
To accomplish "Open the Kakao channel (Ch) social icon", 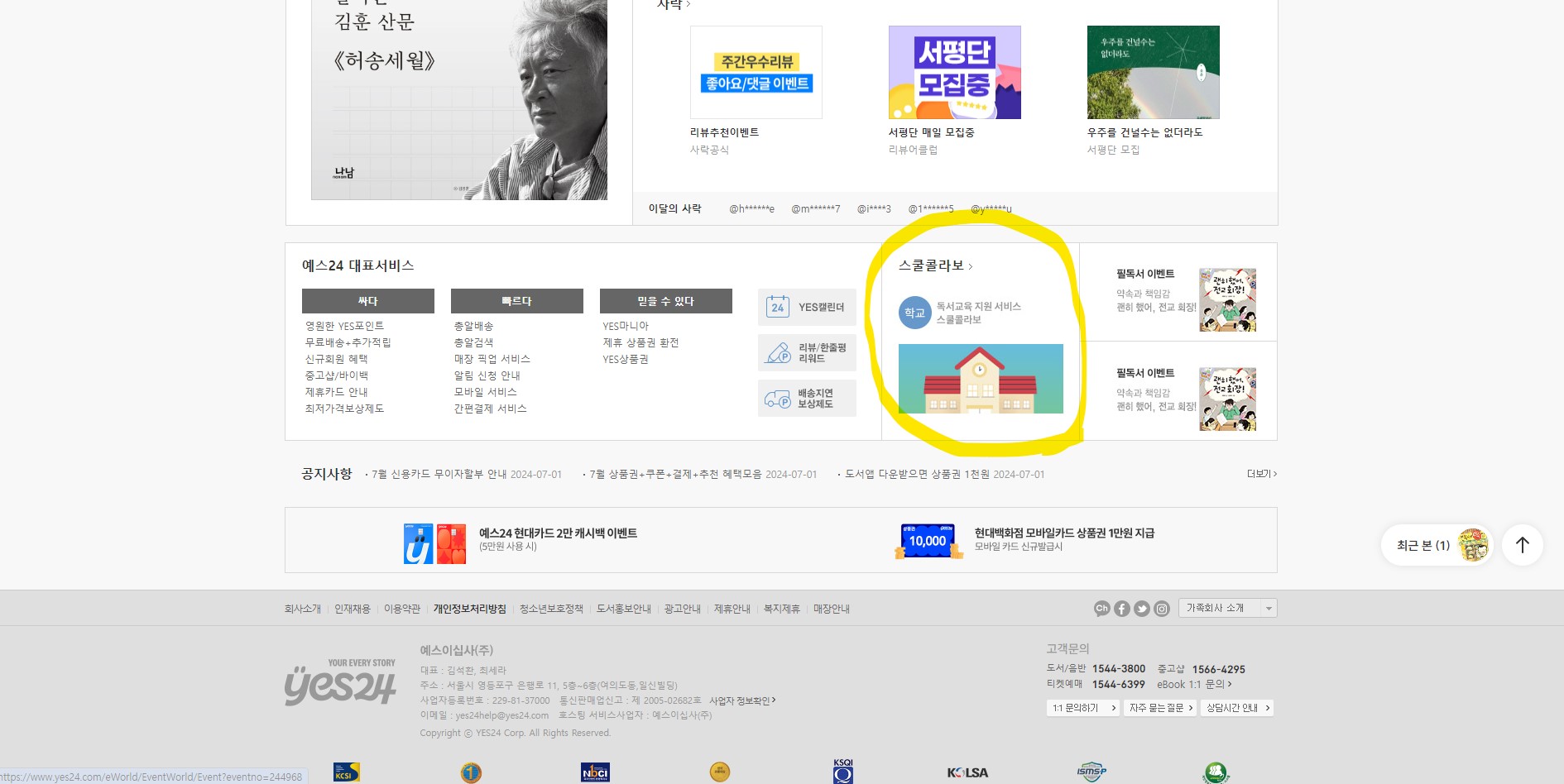I will 1101,609.
